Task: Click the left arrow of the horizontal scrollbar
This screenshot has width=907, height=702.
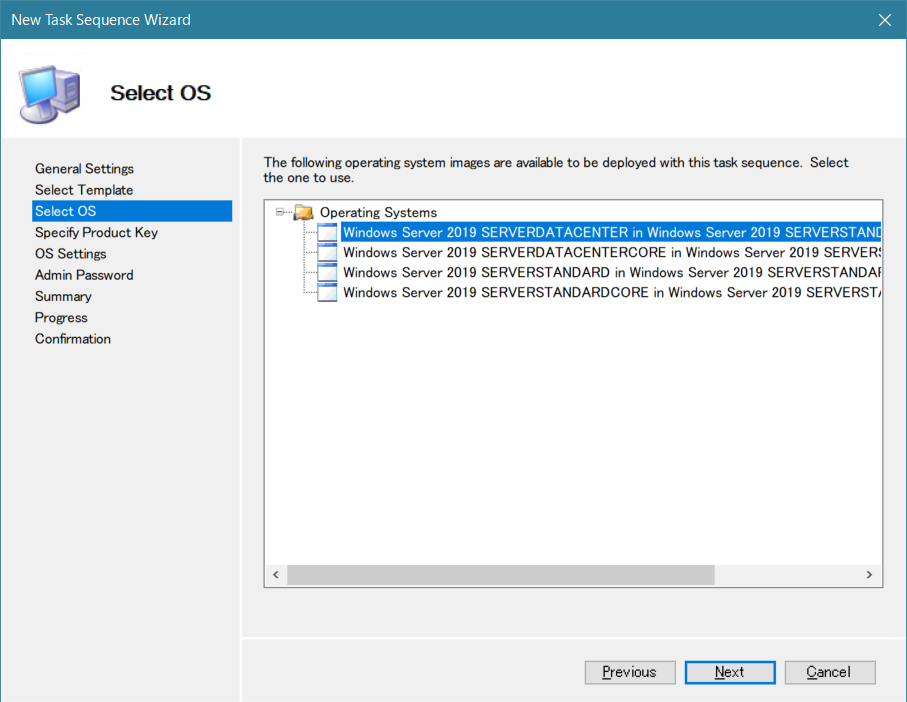Action: click(x=276, y=574)
